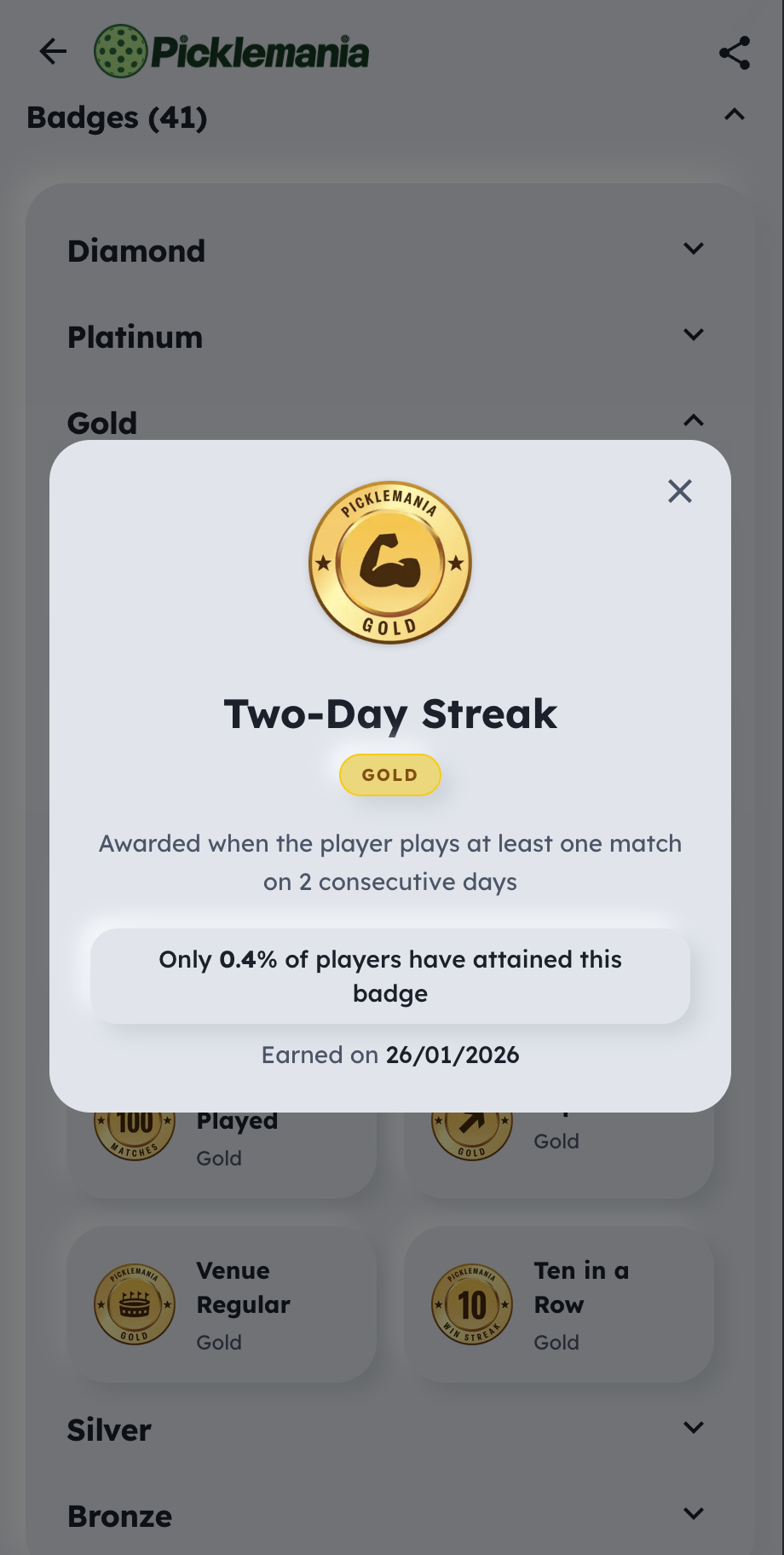
Task: Tap the Ten in a Row win streak badge icon
Action: 472,1304
